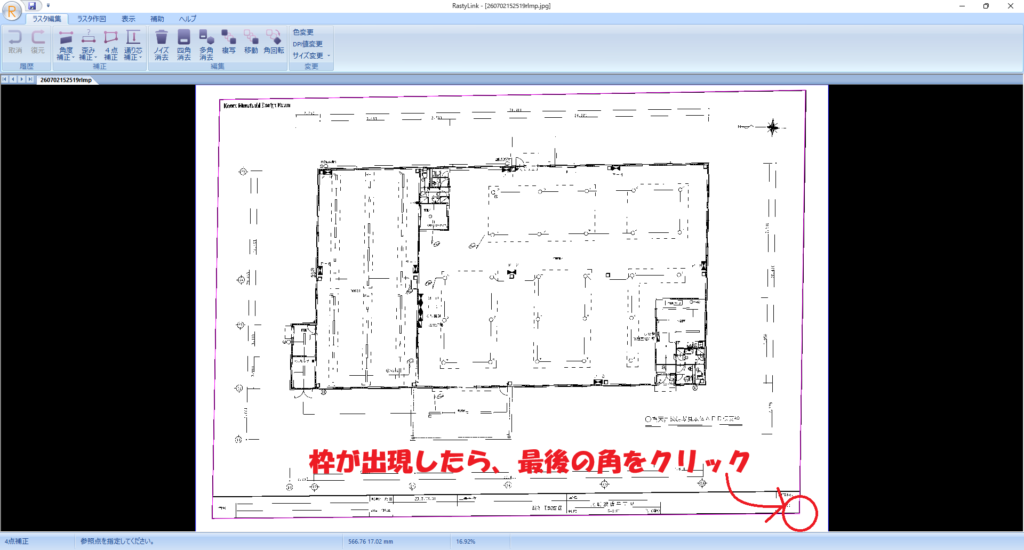Switch to the ラスタ編集 ribbon tab
1024x550 pixels.
[47, 19]
